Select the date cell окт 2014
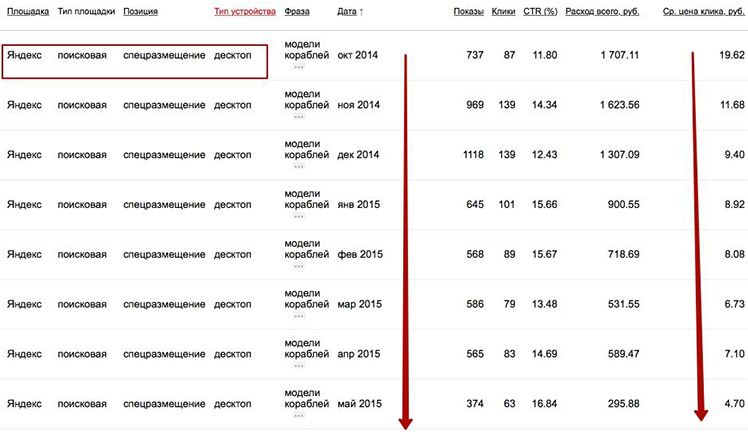The image size is (748, 438). pyautogui.click(x=357, y=55)
